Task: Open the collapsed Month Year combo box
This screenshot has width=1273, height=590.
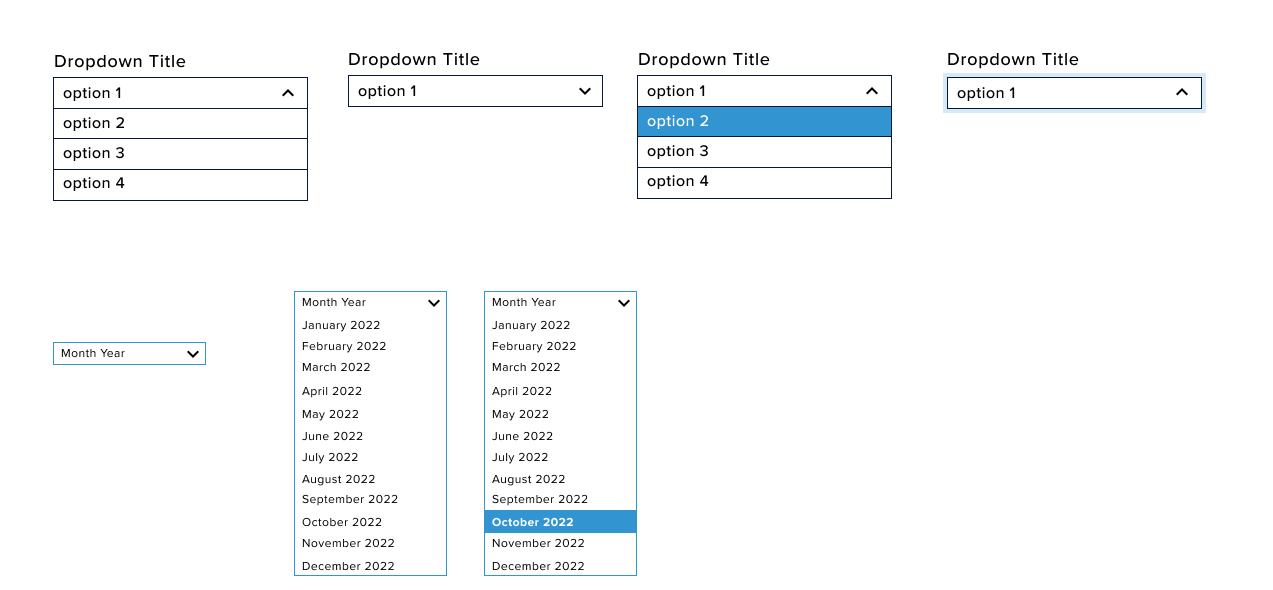Action: [x=129, y=353]
